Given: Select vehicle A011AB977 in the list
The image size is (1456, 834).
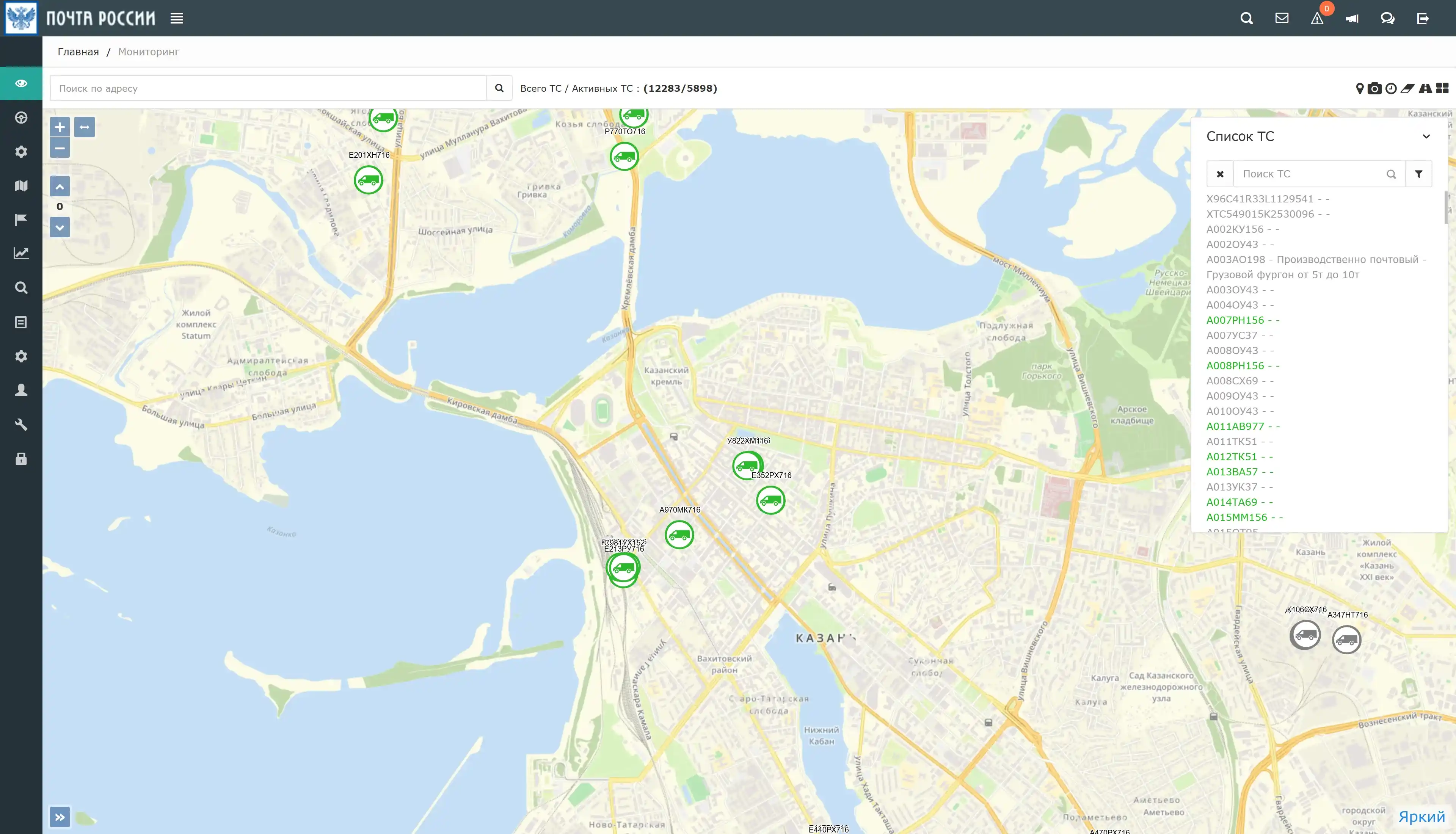Looking at the screenshot, I should (x=1243, y=426).
